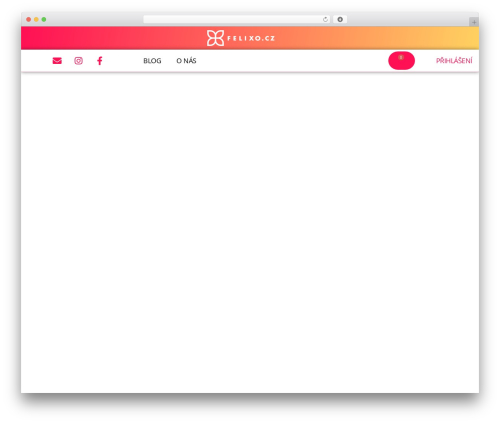
Task: Open the BLOG menu item
Action: pos(152,61)
